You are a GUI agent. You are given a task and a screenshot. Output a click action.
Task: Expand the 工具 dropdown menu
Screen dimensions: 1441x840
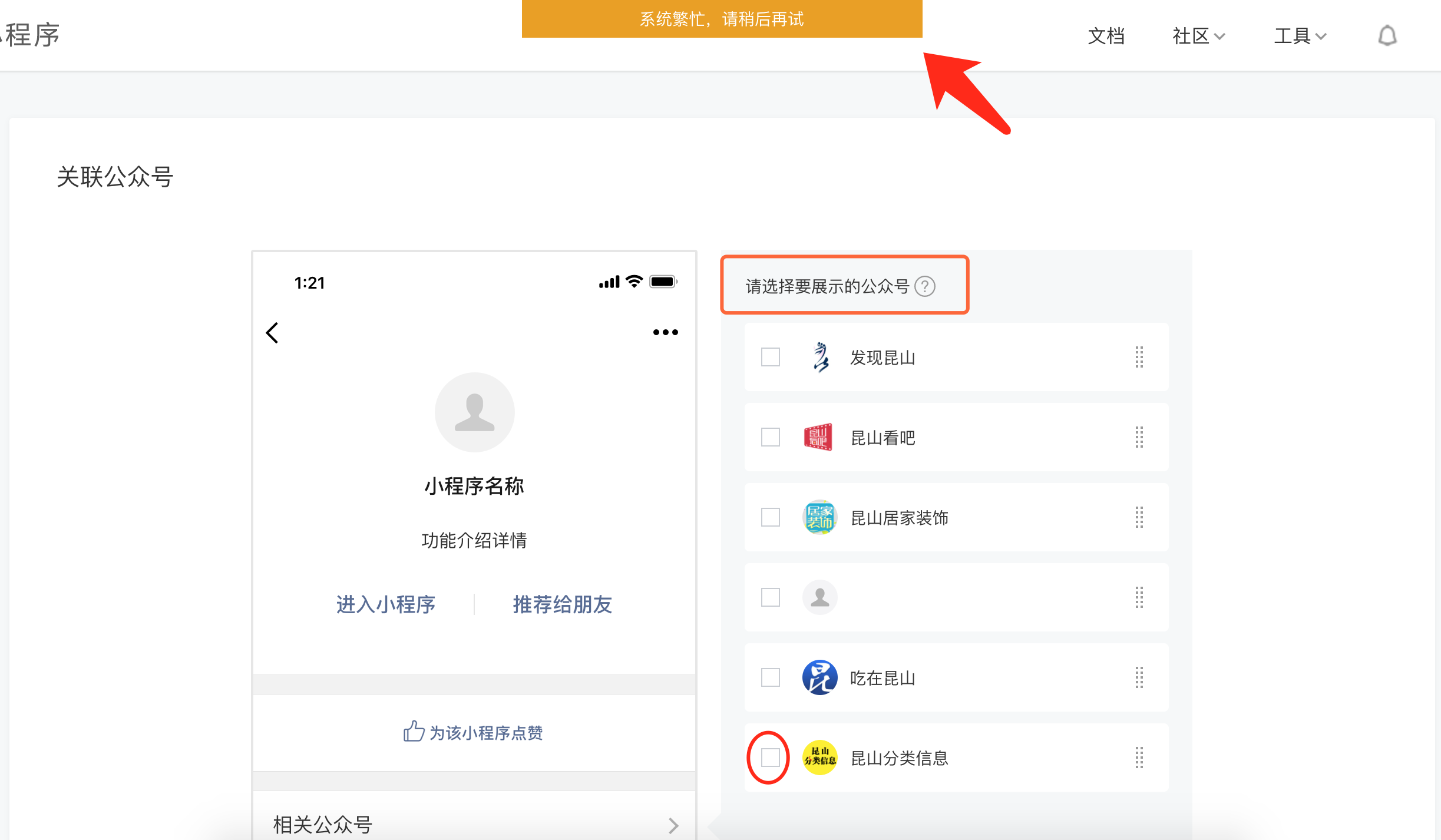click(x=1300, y=36)
